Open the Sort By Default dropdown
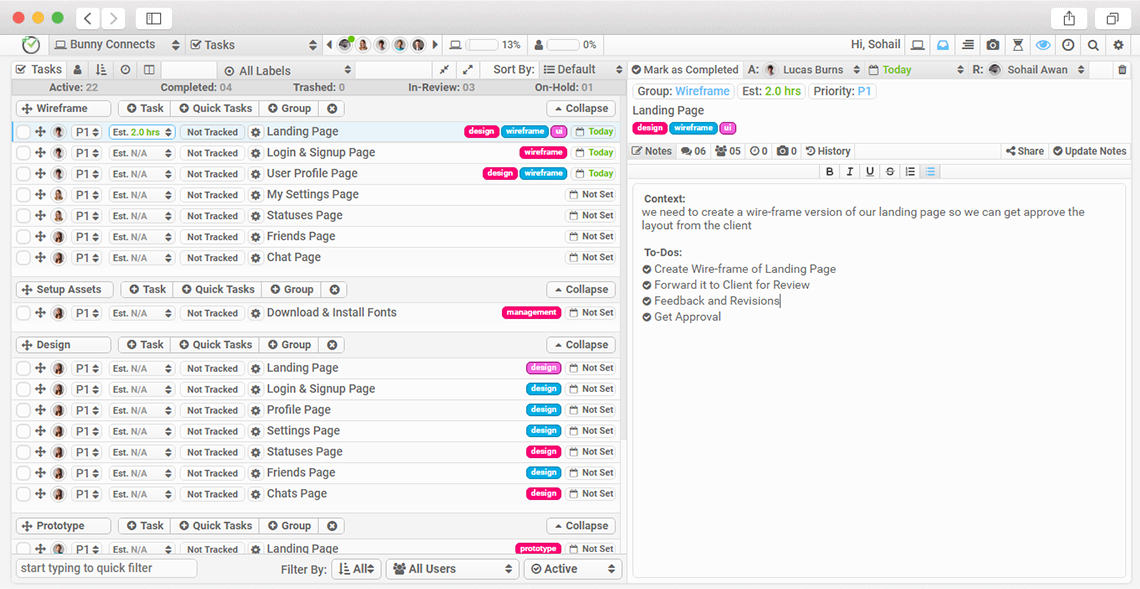 pyautogui.click(x=584, y=70)
